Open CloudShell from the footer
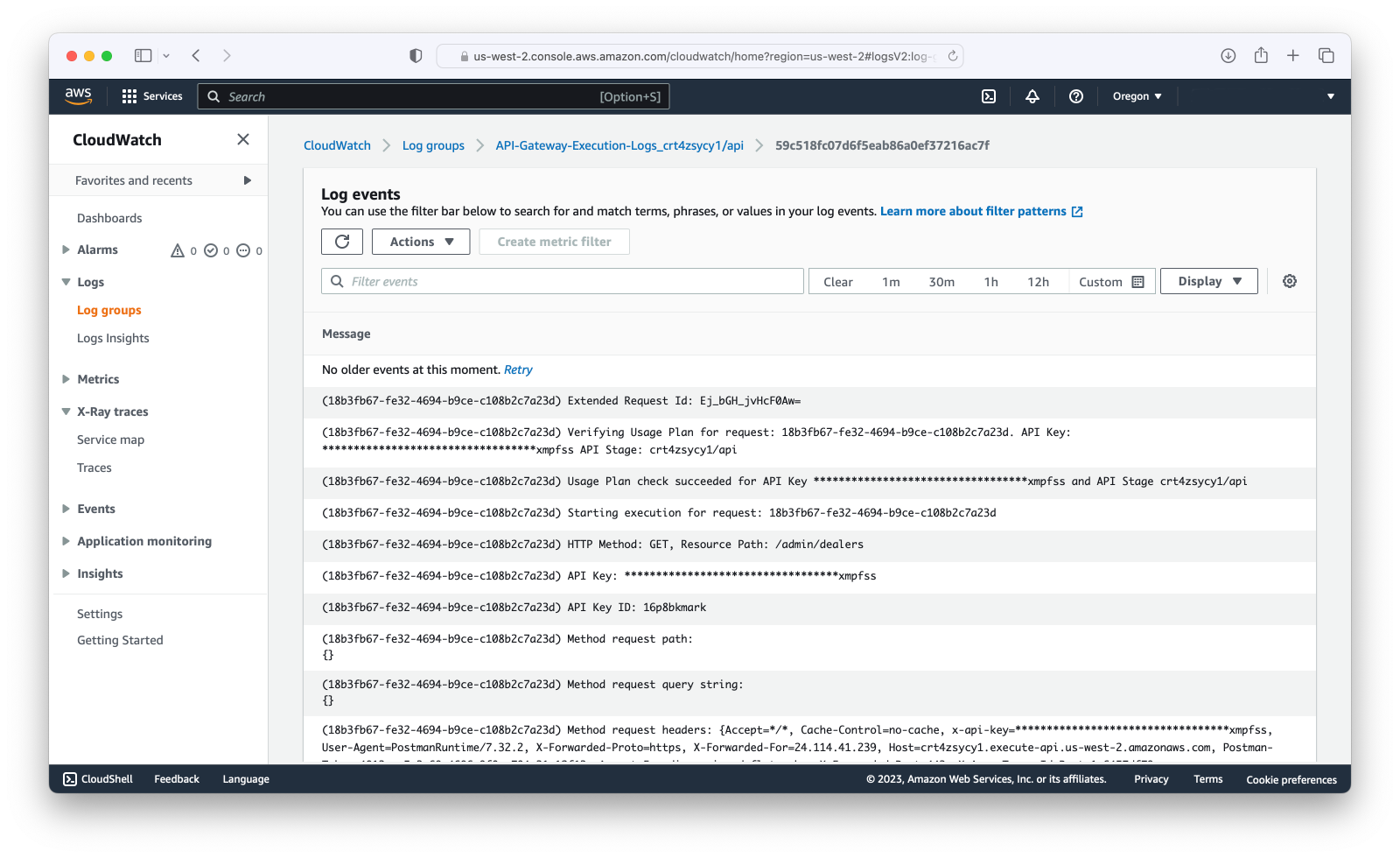 (98, 779)
